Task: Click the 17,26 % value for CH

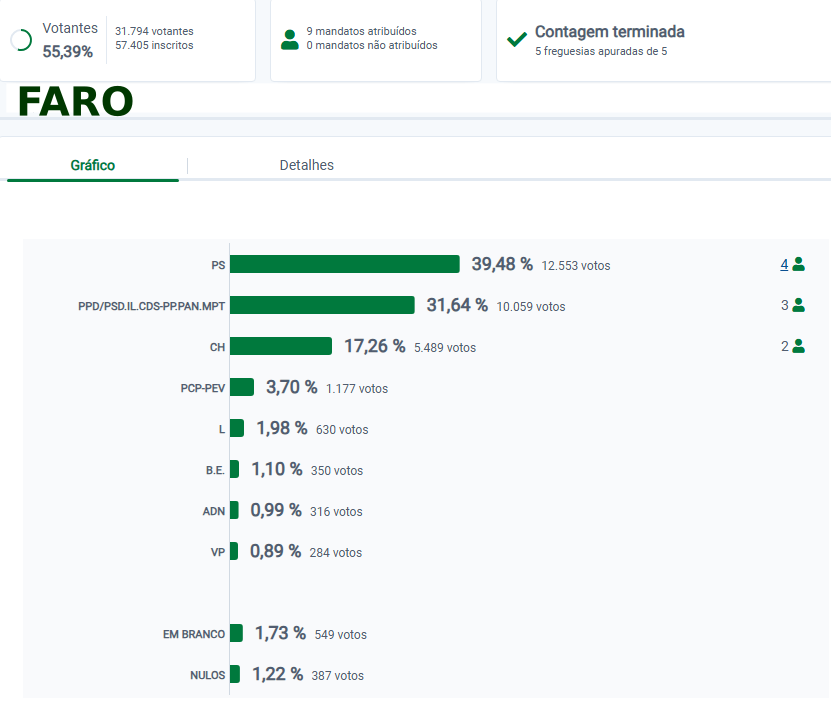Action: click(x=374, y=346)
